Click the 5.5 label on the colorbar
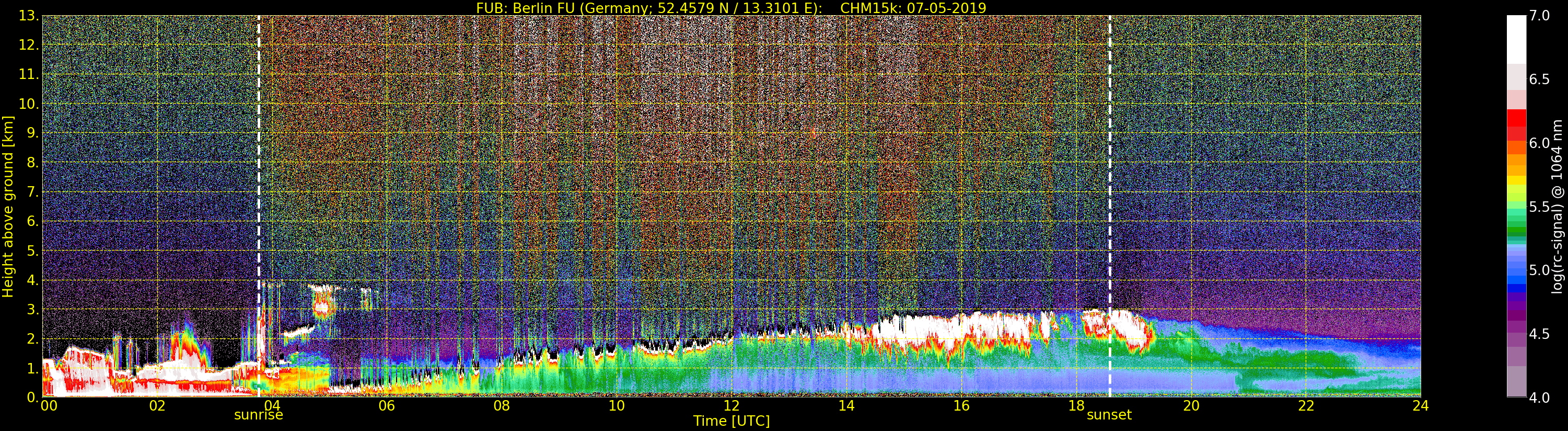Screen dimensions: 1568x431 tap(1539, 207)
